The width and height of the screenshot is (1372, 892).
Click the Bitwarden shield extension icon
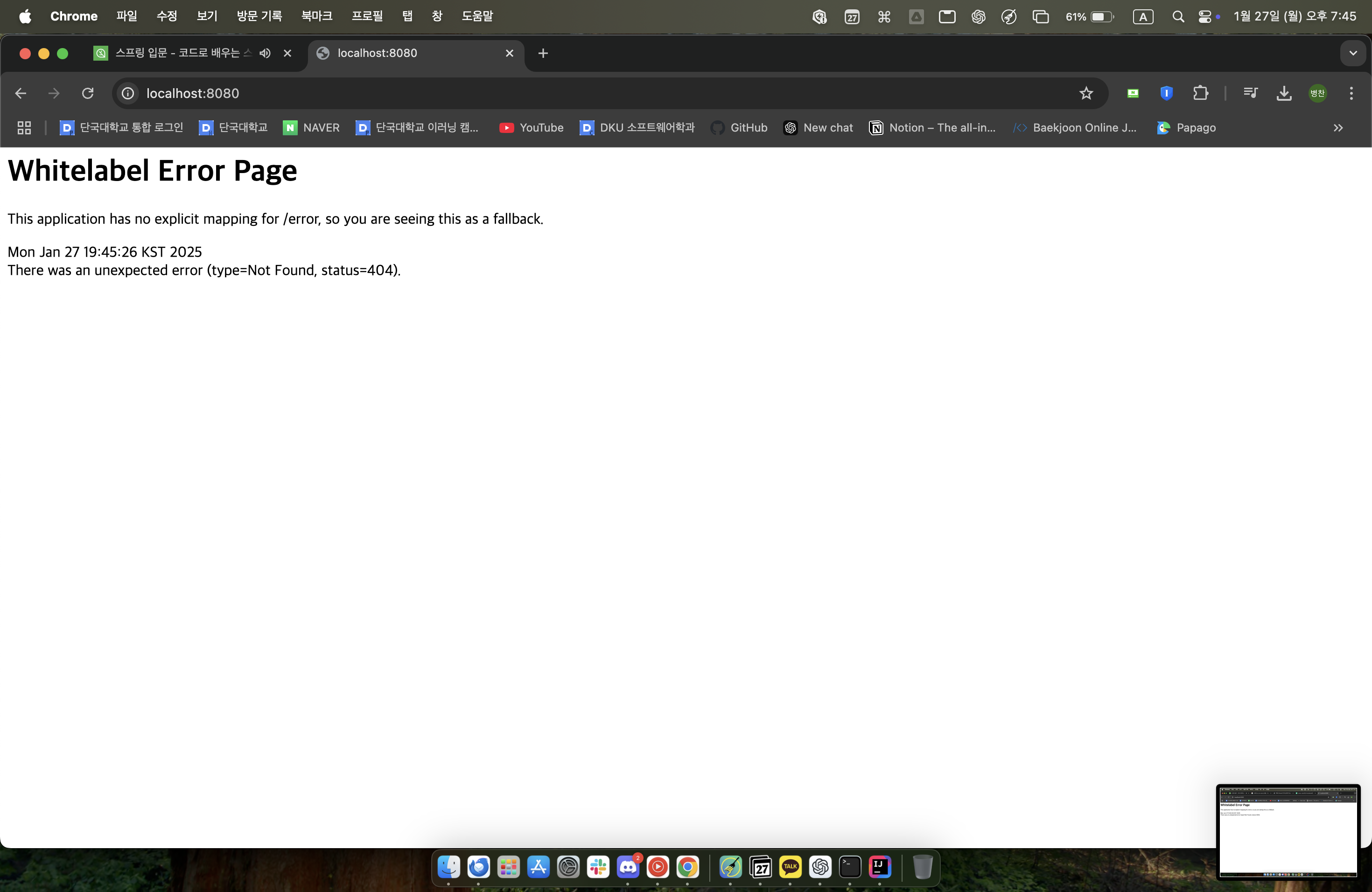pos(1166,93)
